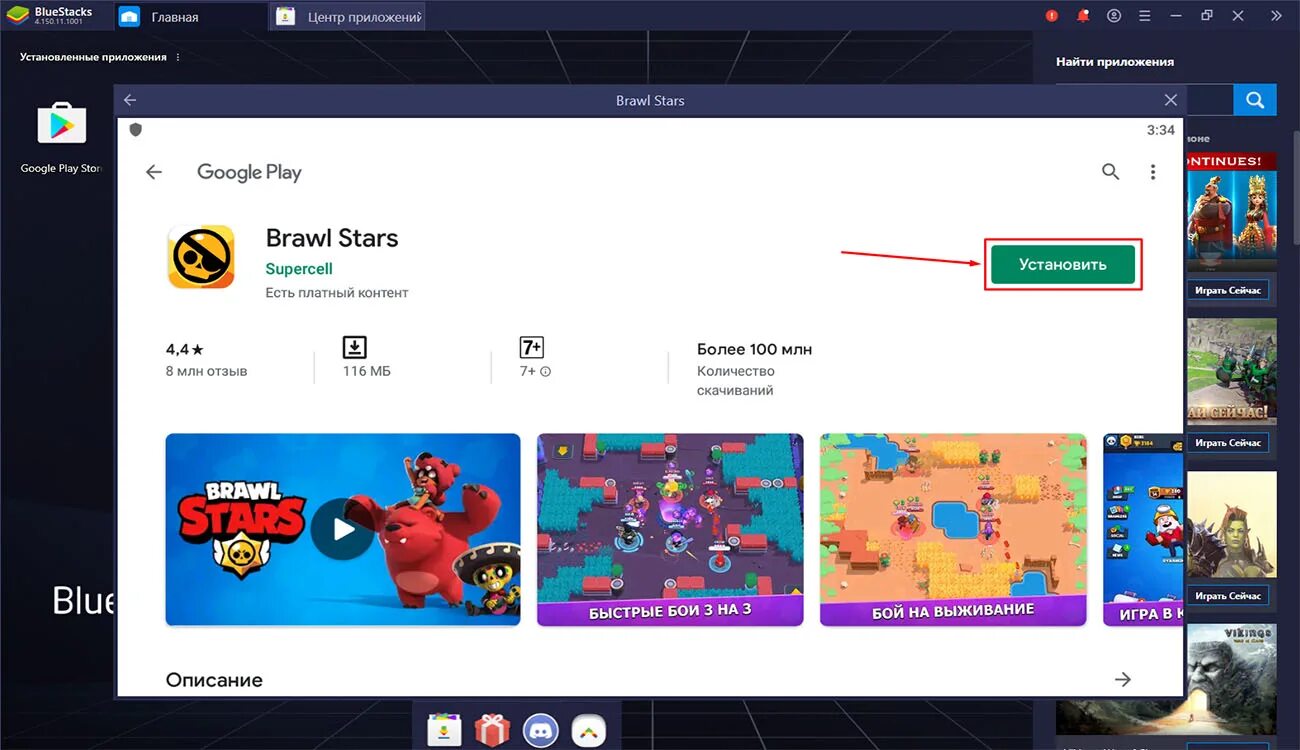Click the Описание heading

pos(214,680)
